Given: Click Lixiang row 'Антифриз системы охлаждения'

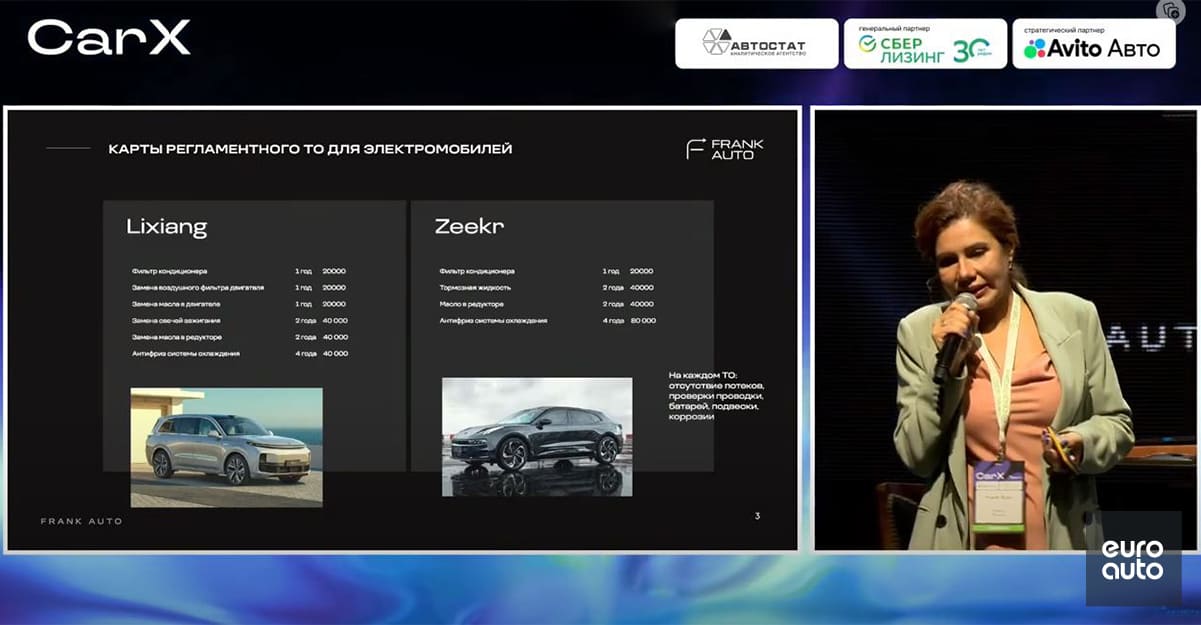Looking at the screenshot, I should click(240, 353).
